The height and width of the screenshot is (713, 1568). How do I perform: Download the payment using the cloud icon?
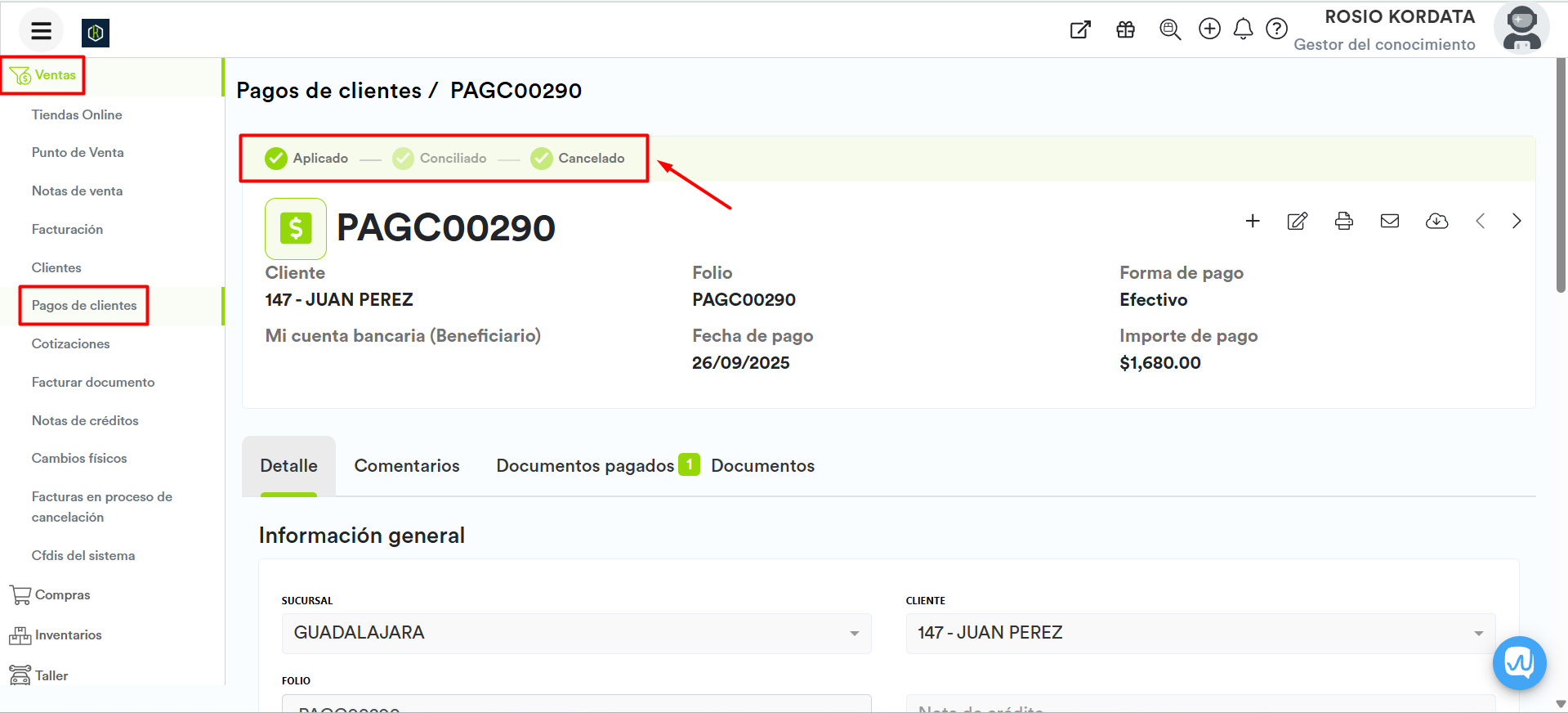pyautogui.click(x=1436, y=221)
